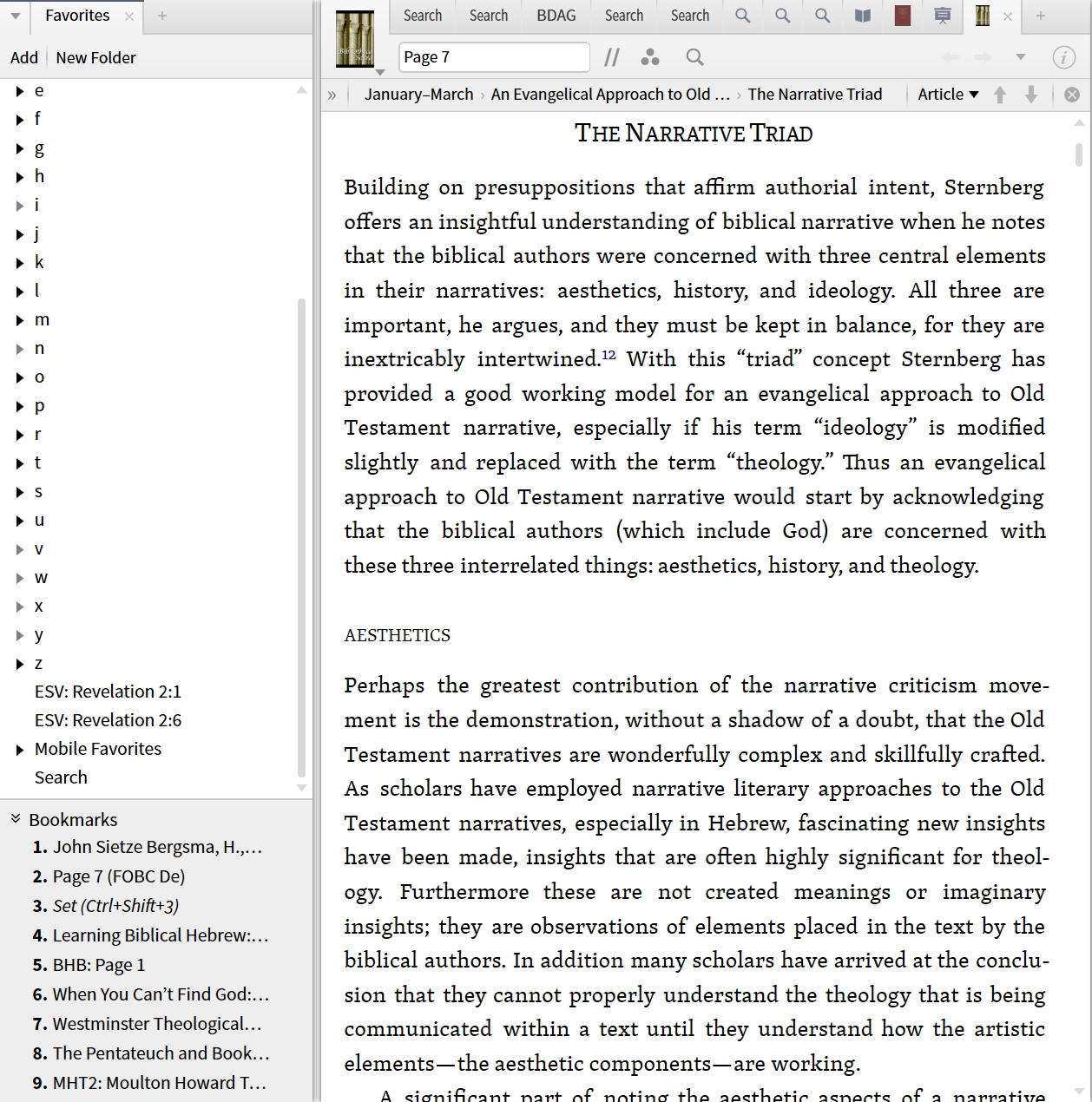
Task: Click the 'THE NARRATIVE TRIAD' article title
Action: [694, 134]
